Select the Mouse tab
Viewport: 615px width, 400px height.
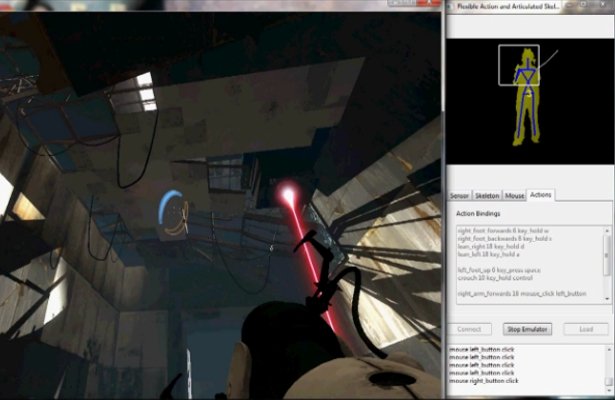(x=515, y=195)
